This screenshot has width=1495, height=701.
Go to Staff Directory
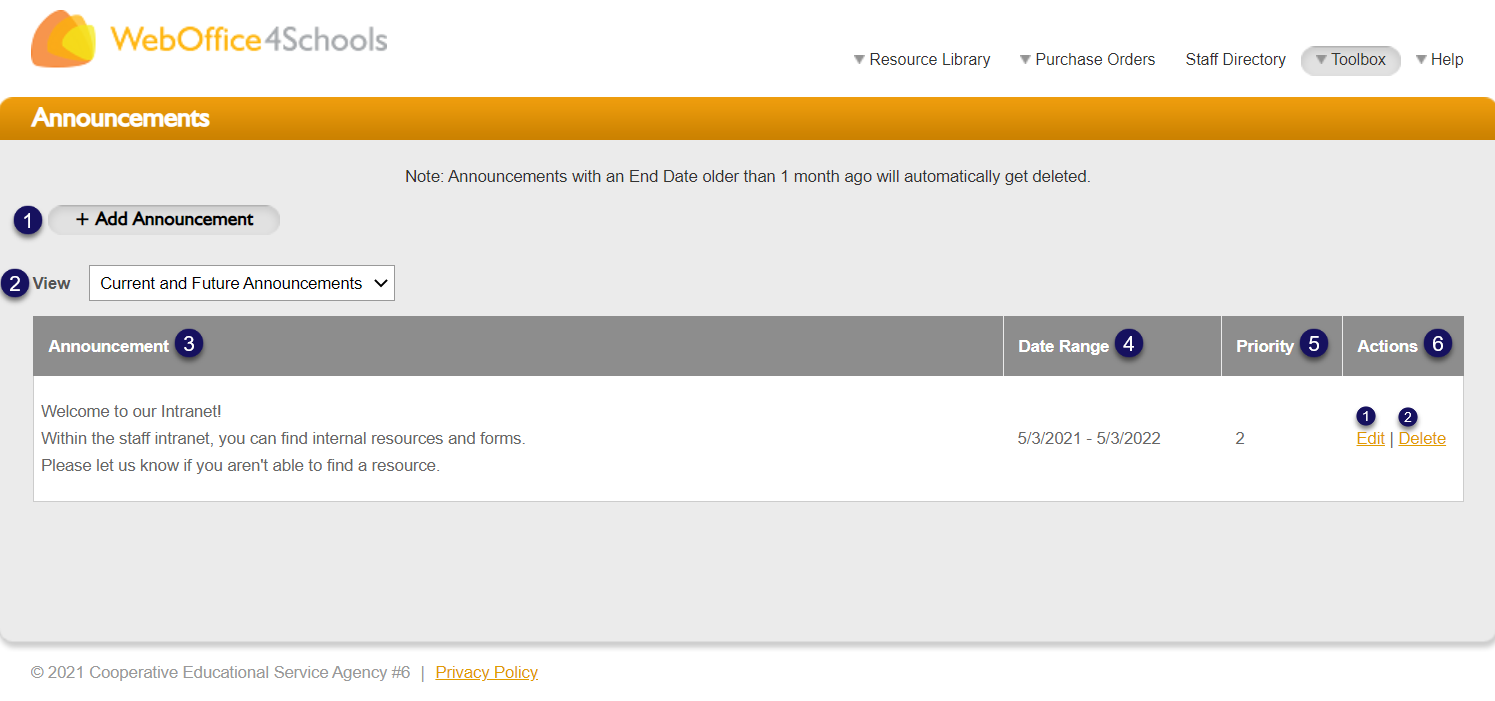click(x=1236, y=60)
